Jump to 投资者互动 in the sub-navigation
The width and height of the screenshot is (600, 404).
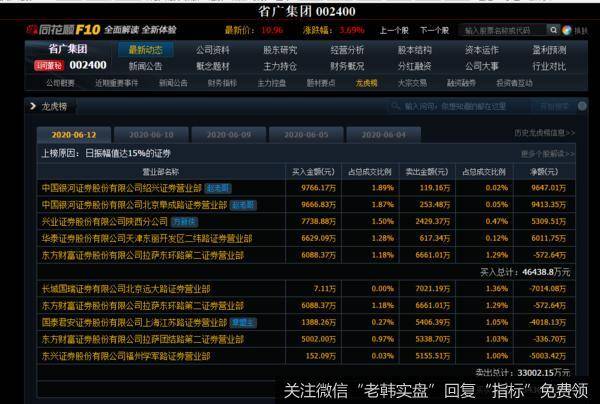pyautogui.click(x=514, y=83)
